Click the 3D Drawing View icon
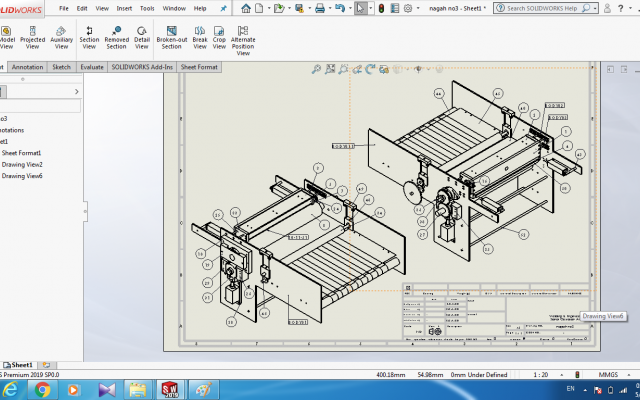The height and width of the screenshot is (400, 640). pos(384,69)
